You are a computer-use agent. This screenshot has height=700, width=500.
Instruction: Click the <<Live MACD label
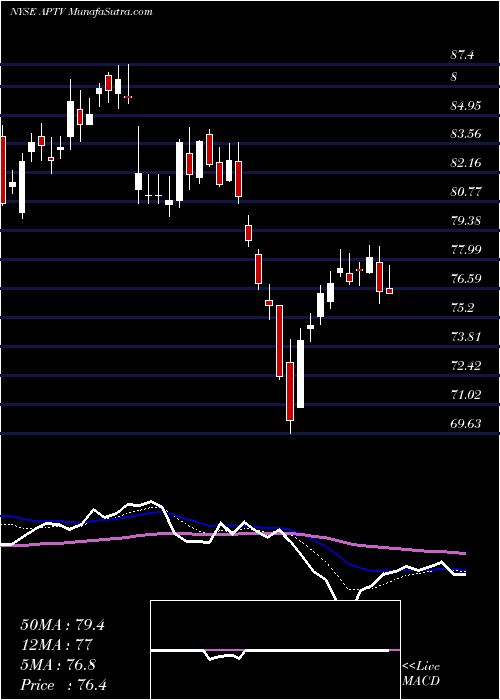click(421, 674)
